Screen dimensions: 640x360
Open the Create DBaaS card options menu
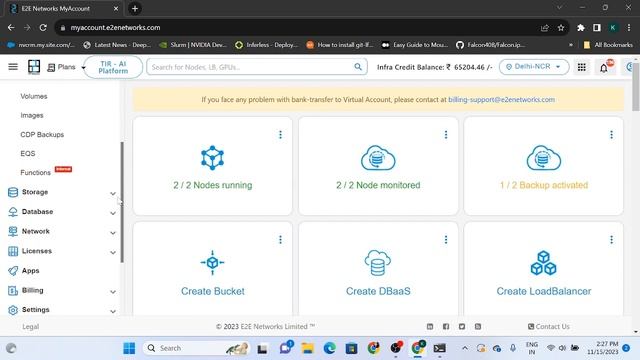(x=446, y=240)
